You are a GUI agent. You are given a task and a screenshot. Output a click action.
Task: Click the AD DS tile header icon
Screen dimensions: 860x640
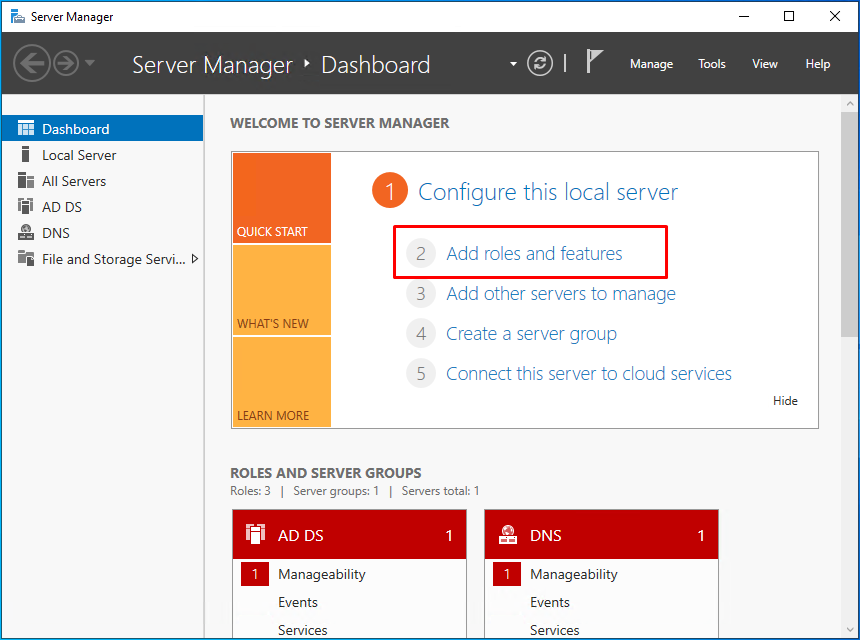[x=255, y=534]
